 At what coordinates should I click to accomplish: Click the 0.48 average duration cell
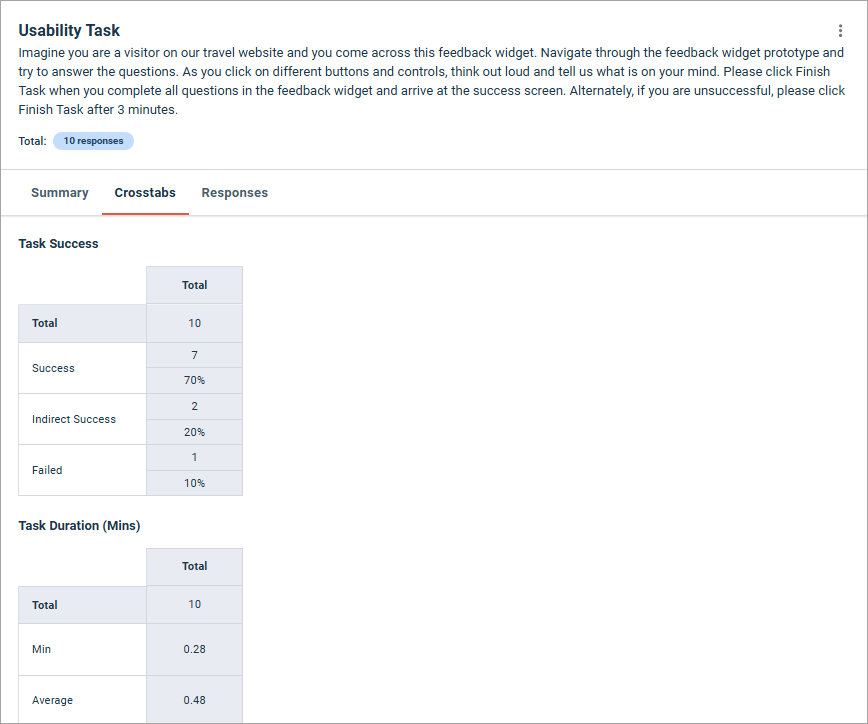point(194,700)
